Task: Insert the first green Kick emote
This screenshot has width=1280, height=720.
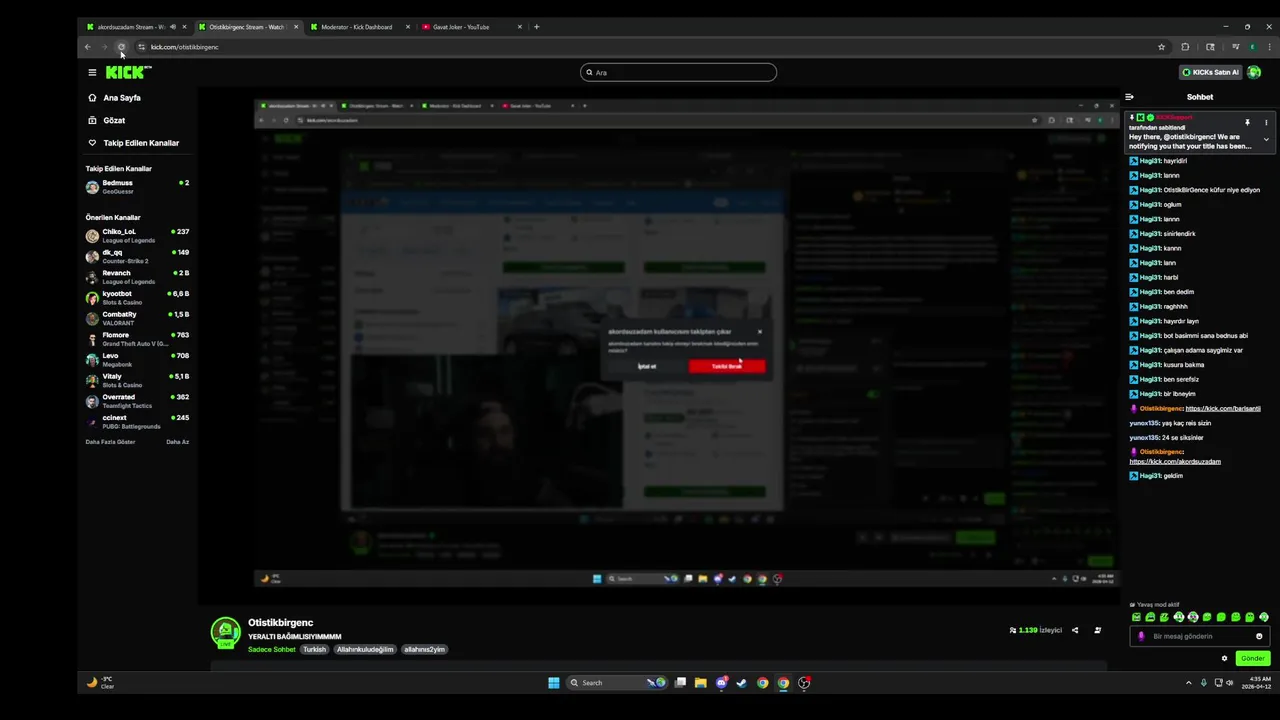Action: [1136, 617]
